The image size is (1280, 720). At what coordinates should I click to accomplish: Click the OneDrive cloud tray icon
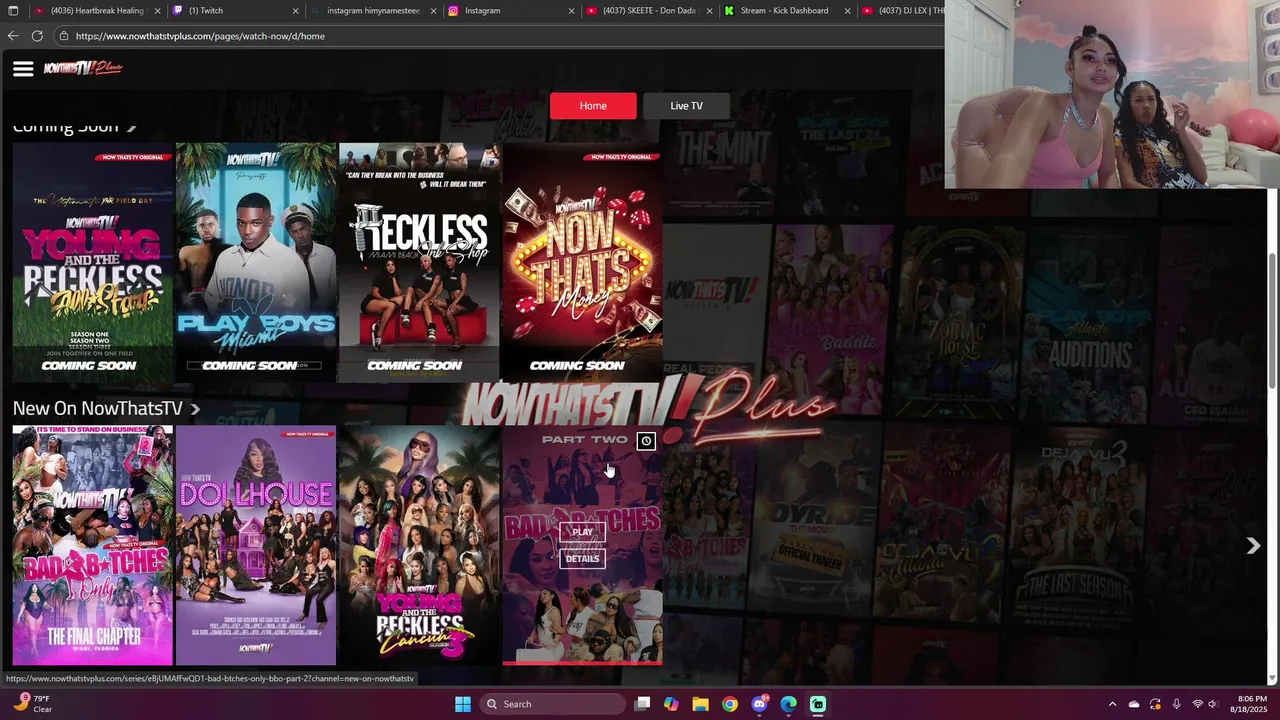1134,704
